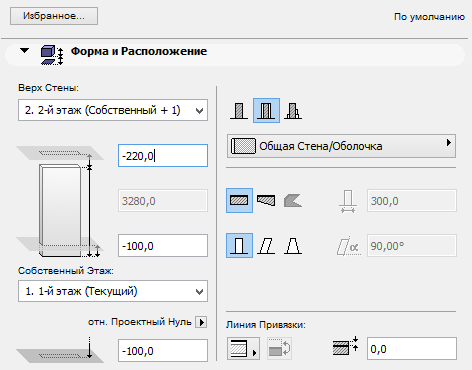The width and height of the screenshot is (472, 370).
Task: Click the slant angle field 90,00°
Action: click(x=412, y=246)
